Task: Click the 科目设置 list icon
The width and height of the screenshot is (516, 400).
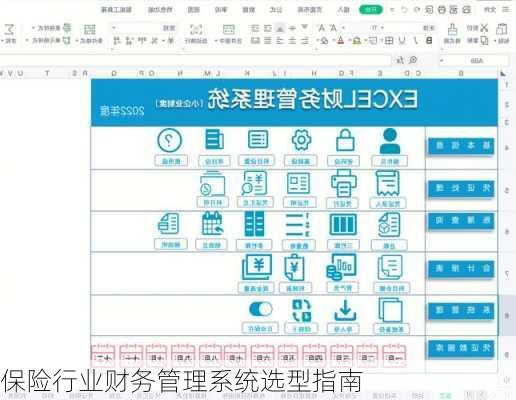Action: 258,139
